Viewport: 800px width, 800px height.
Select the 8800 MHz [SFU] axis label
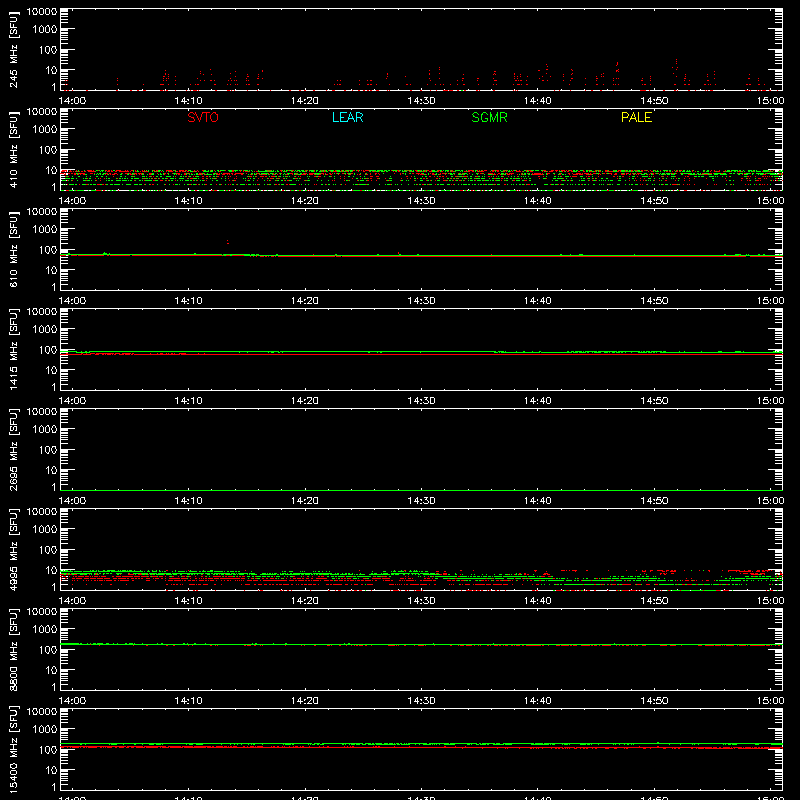[13, 650]
